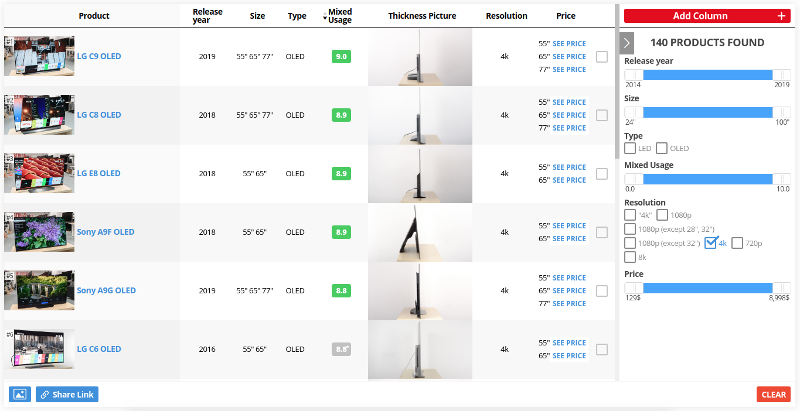
Task: Enable the OLED type checkbox
Action: click(x=662, y=148)
